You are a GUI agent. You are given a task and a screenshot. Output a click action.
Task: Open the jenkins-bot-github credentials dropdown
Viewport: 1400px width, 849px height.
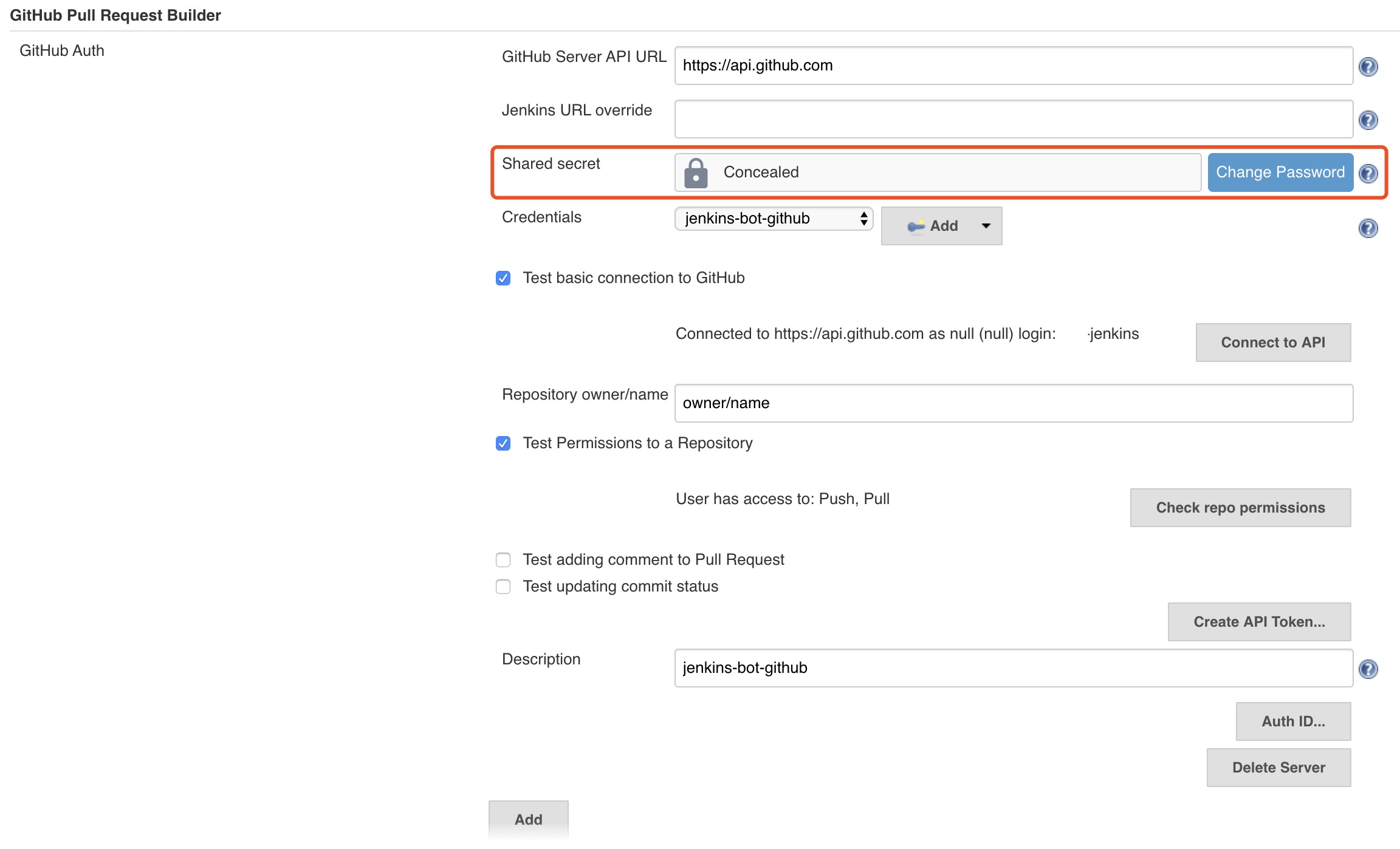774,219
